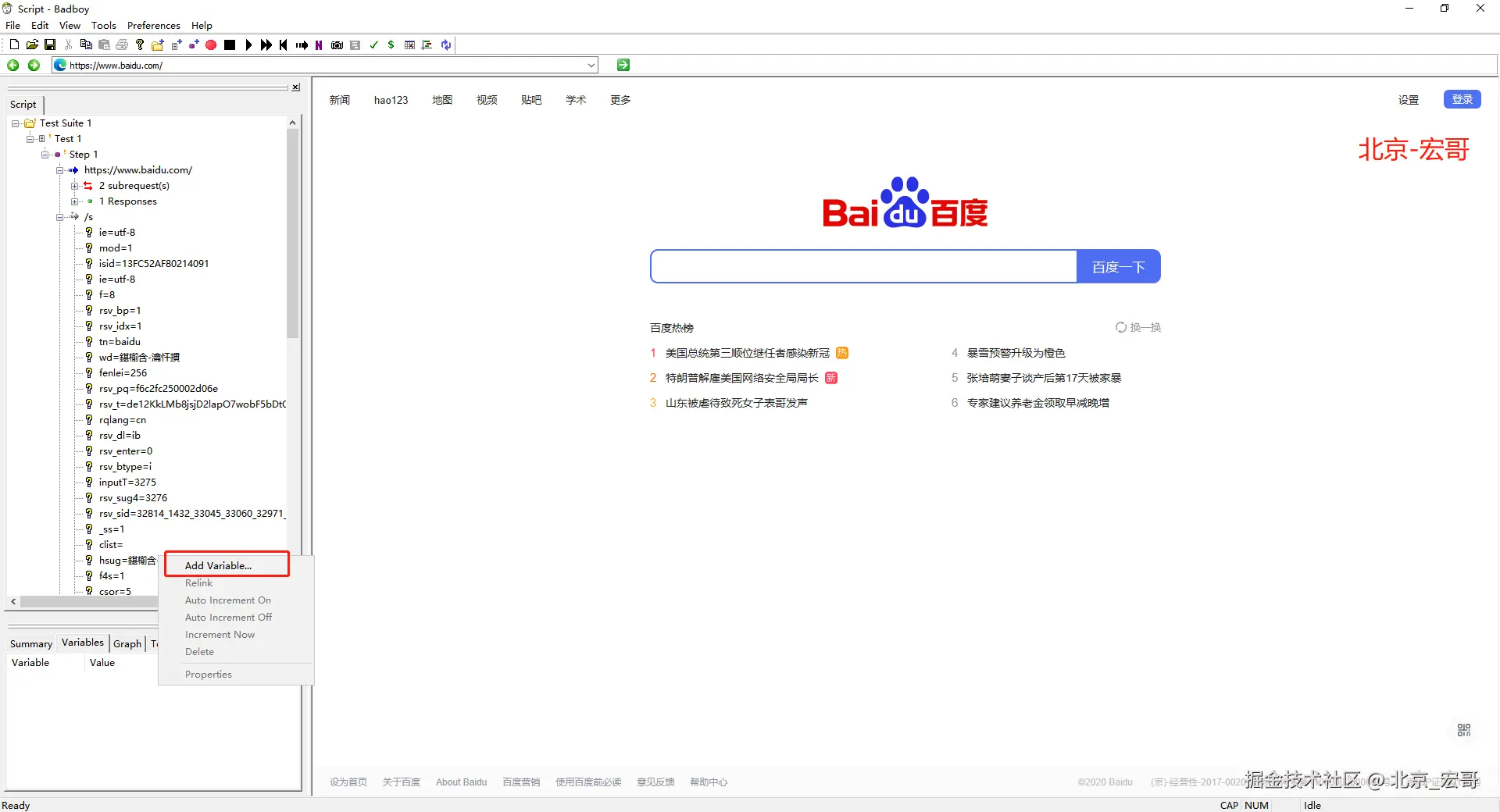Collapse the Step 1 node
Image resolution: width=1500 pixels, height=812 pixels.
45,155
